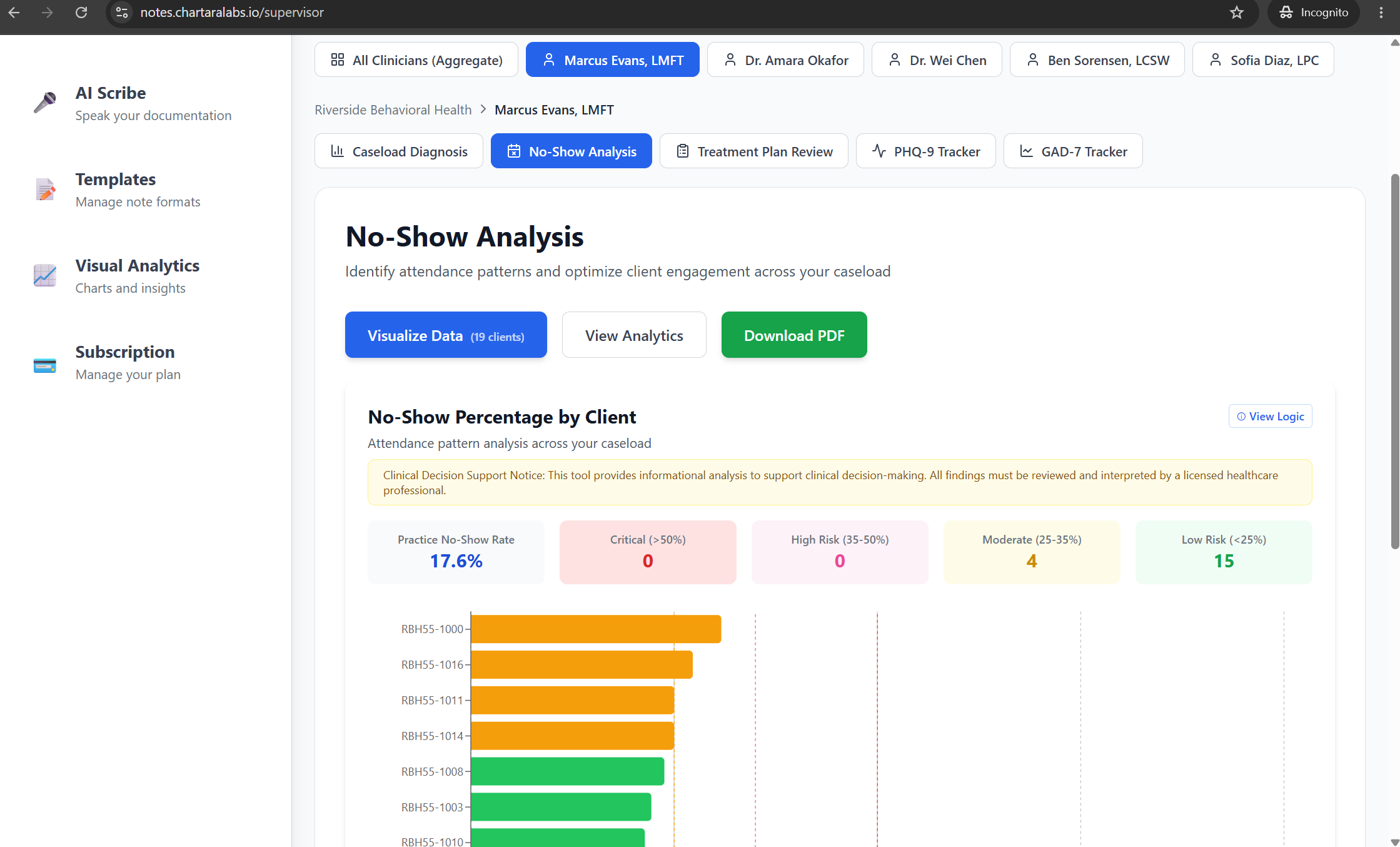Select Sofia Diaz, LPC
Viewport: 1400px width, 847px height.
pyautogui.click(x=1263, y=59)
